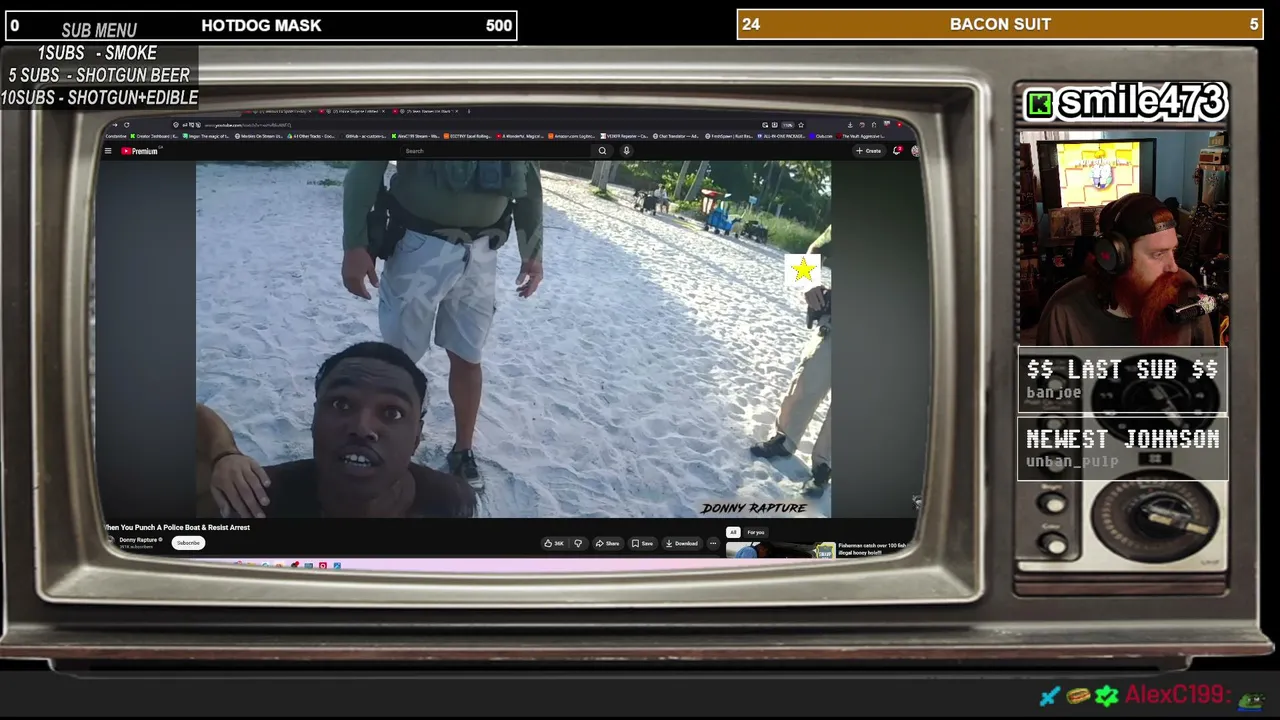Open the VEXER Repeater bookmark
Screen dimensions: 1280x720
625,136
